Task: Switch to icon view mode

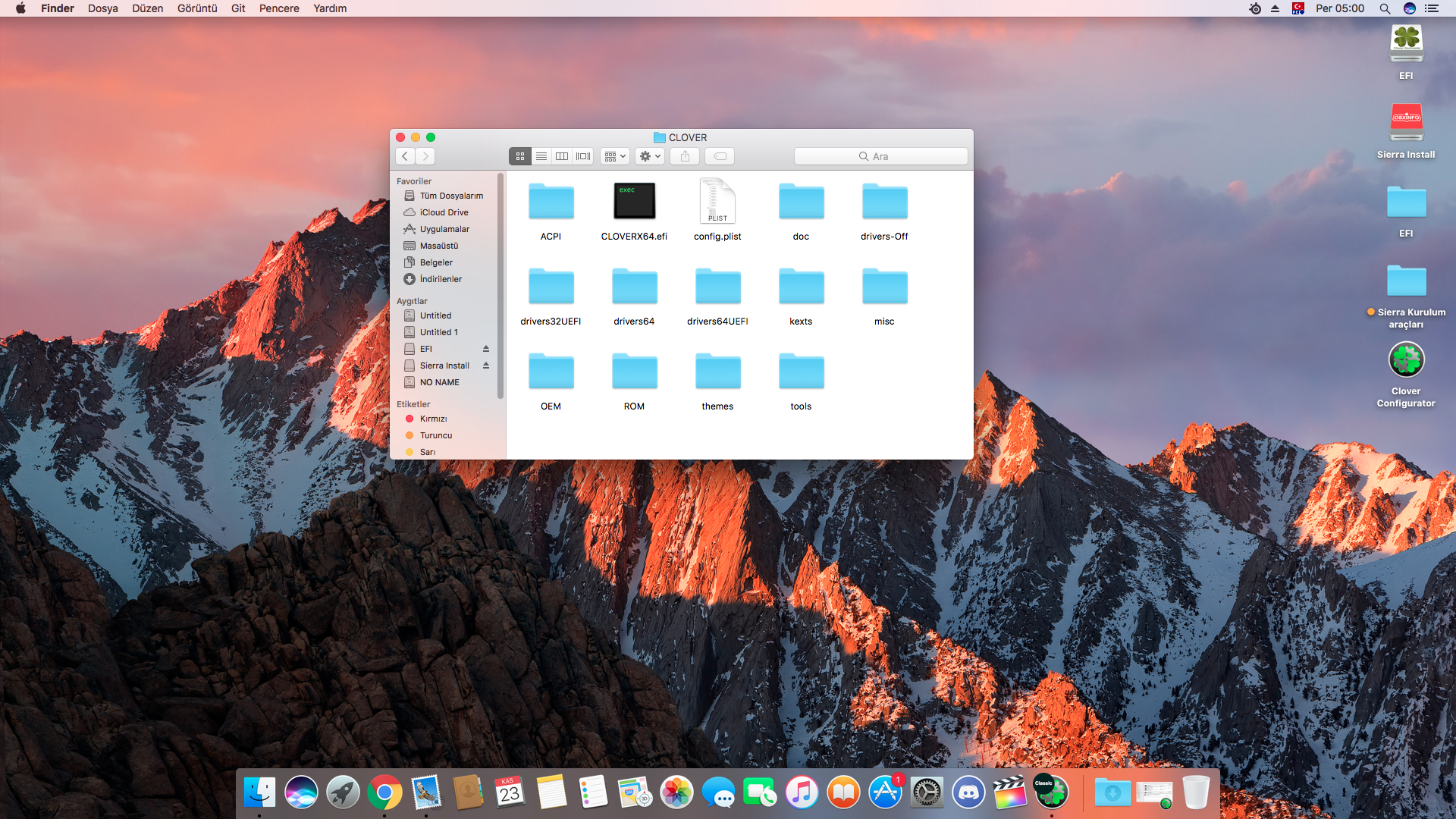Action: [520, 156]
